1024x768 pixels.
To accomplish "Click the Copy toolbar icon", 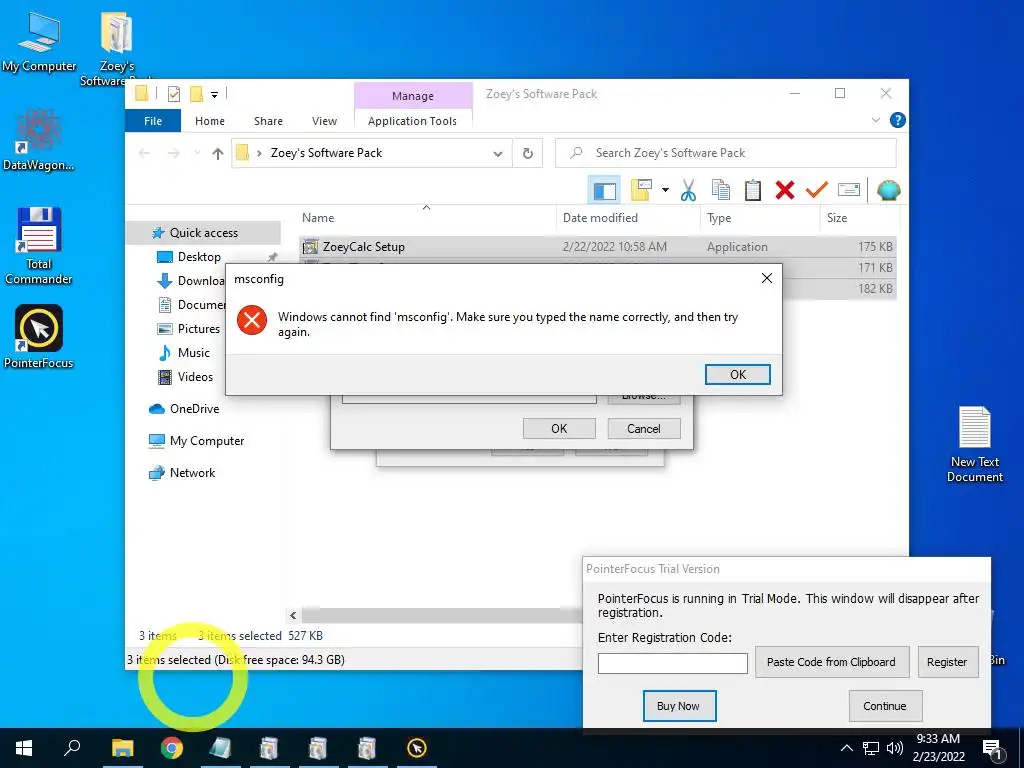I will click(720, 190).
